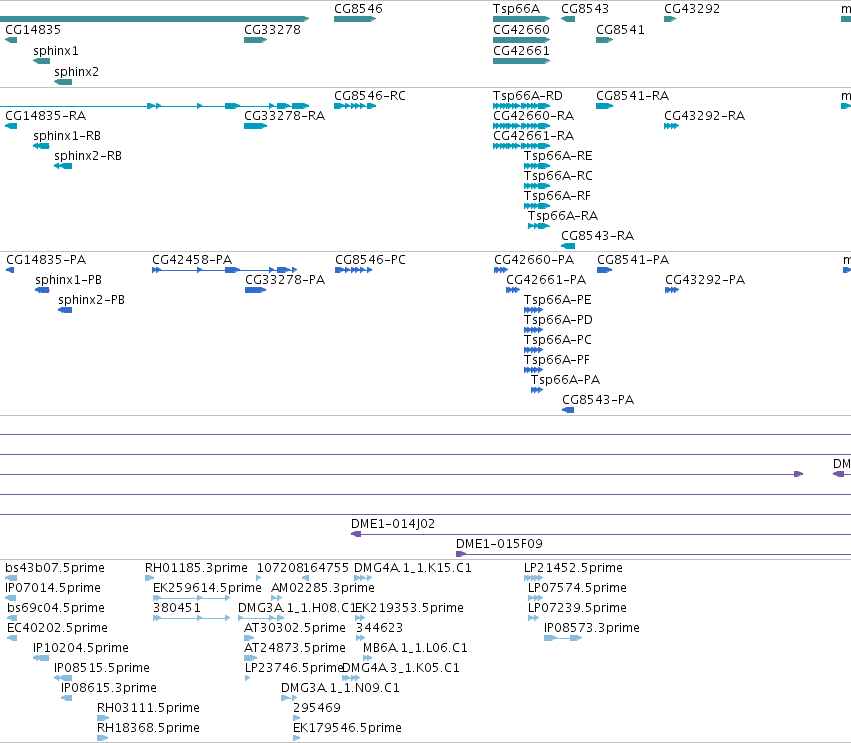Select the Tsp66A-PA protein label
This screenshot has width=851, height=743.
(565, 380)
